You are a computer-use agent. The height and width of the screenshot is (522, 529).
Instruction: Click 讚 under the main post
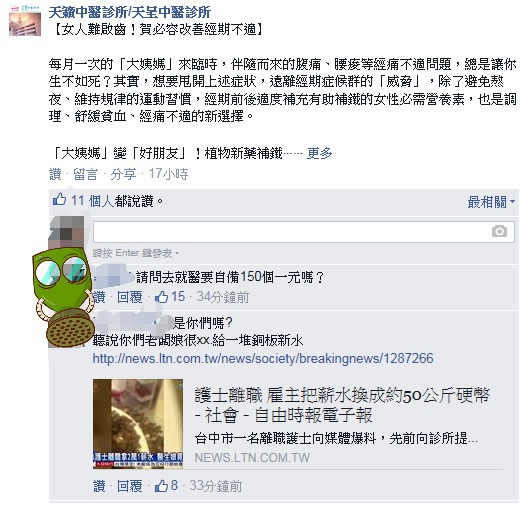coord(55,174)
